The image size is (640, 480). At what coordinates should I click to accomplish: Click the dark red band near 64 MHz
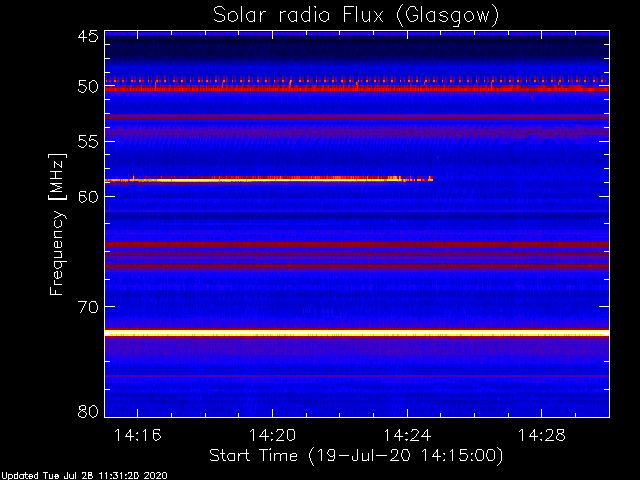357,245
